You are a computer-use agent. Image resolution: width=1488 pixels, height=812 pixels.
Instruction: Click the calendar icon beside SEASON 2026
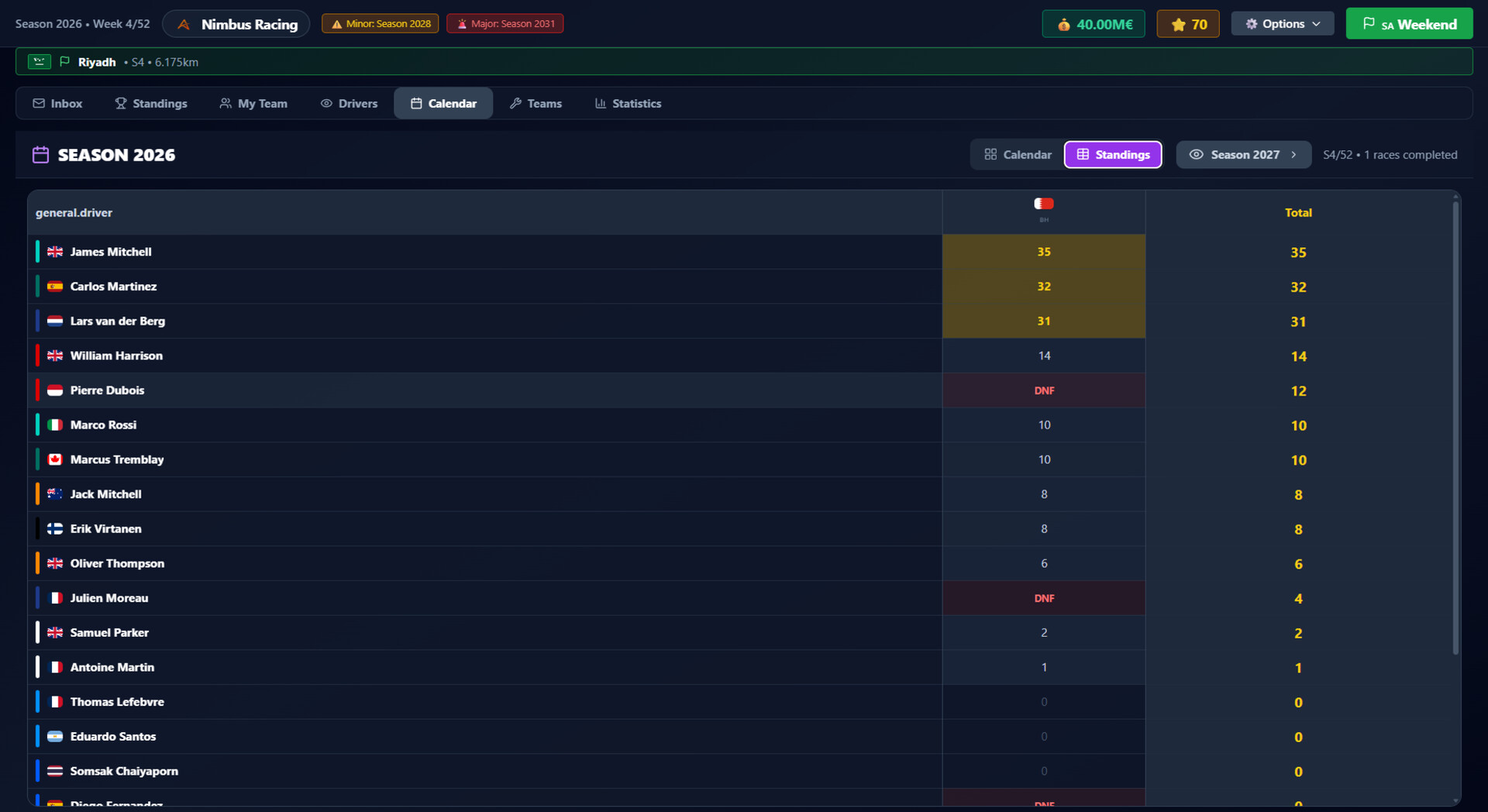40,154
